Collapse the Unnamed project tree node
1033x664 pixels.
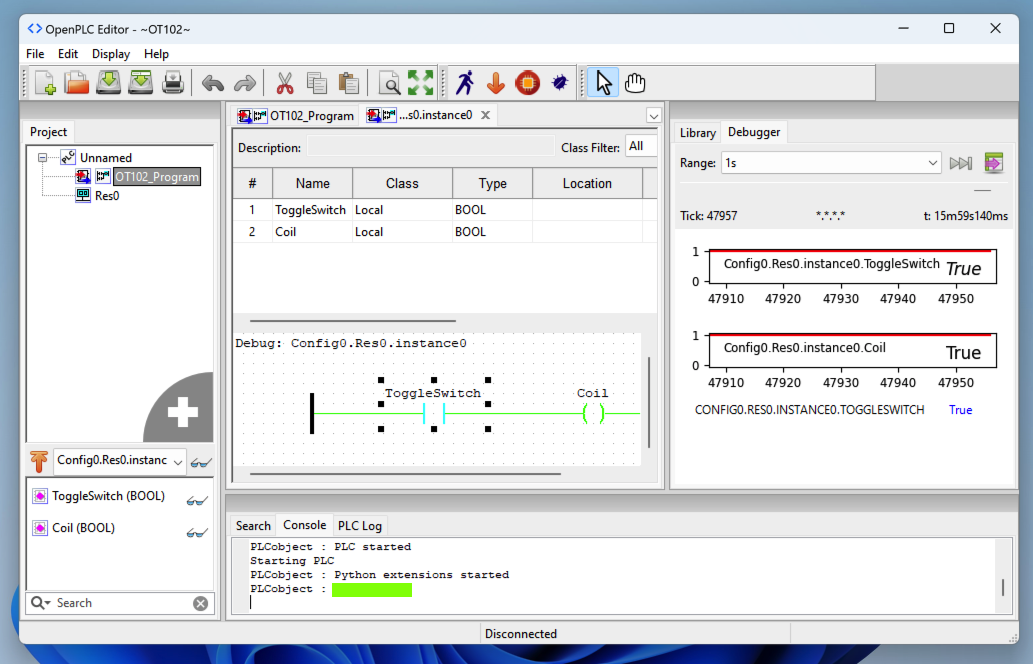pos(42,157)
